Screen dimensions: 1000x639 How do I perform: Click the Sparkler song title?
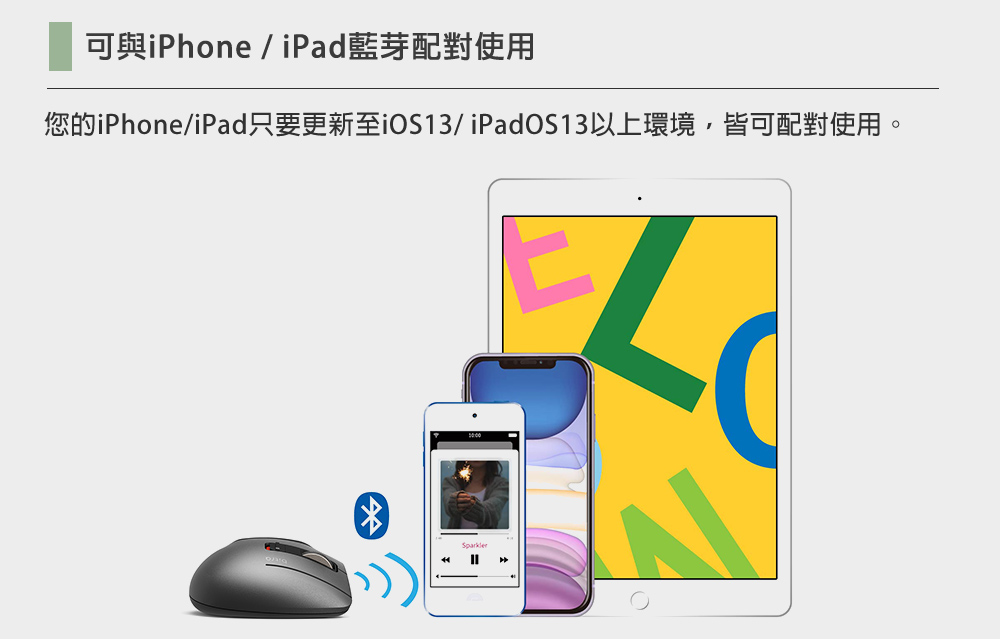(474, 545)
